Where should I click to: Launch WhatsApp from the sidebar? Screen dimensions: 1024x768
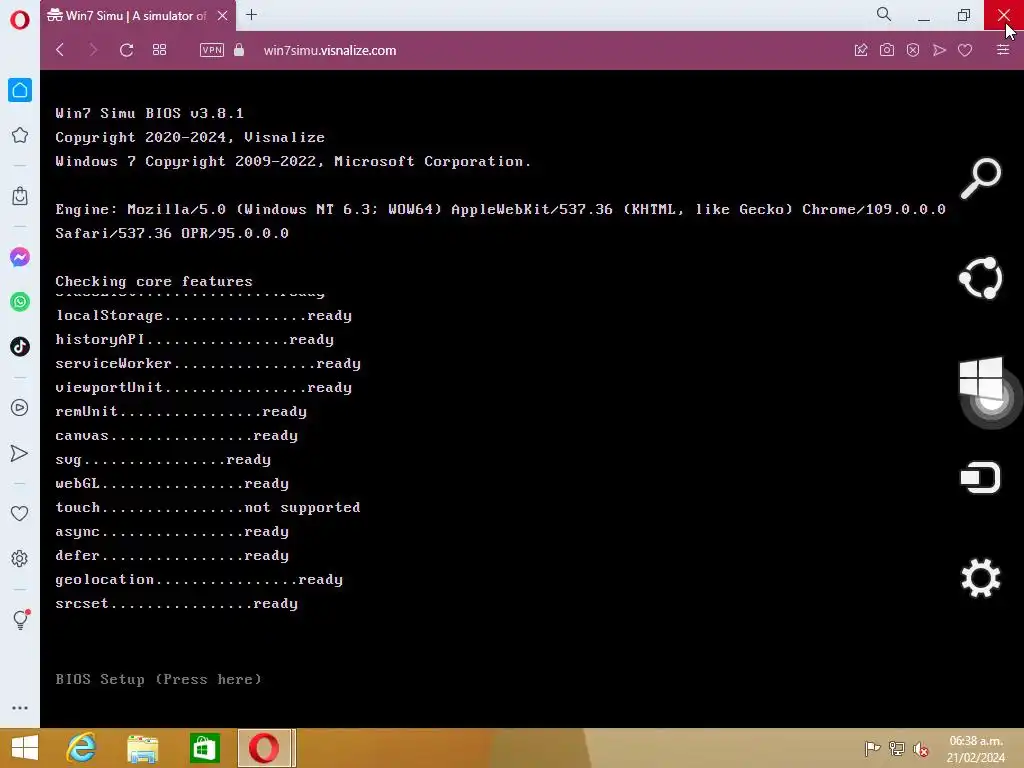[x=20, y=302]
